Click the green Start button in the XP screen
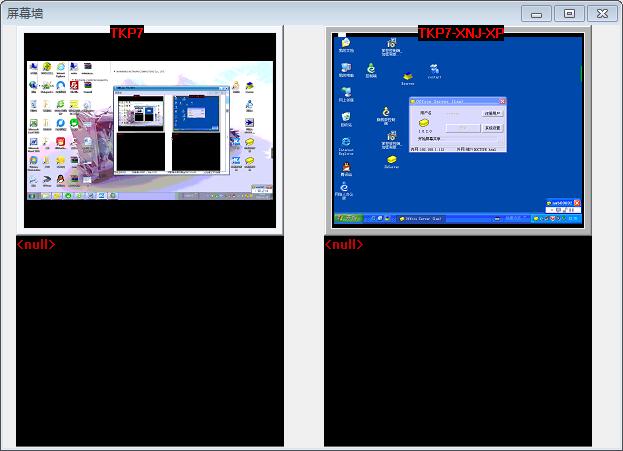Viewport: 623px width, 451px height. tap(348, 218)
